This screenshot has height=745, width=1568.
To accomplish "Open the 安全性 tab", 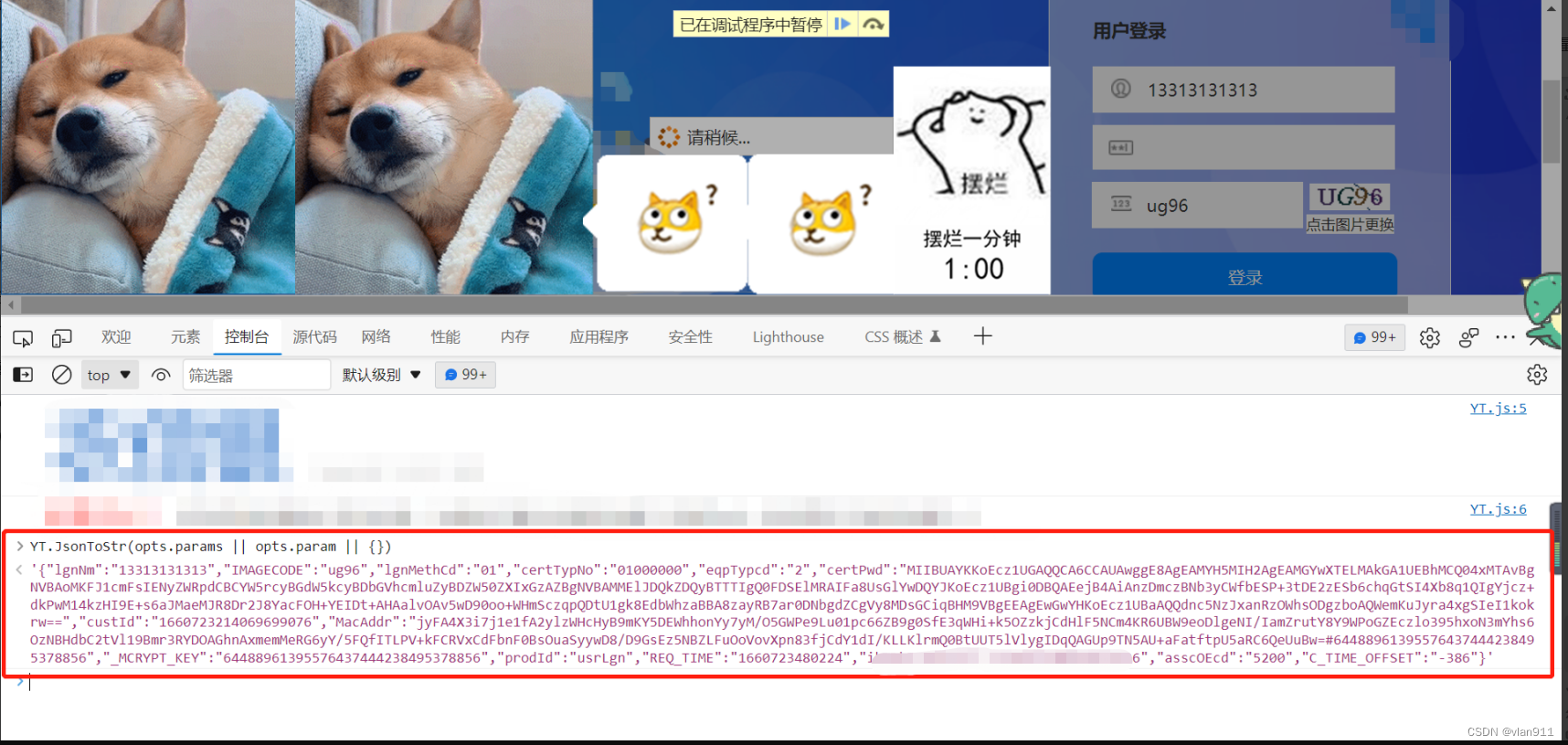I will click(x=691, y=337).
